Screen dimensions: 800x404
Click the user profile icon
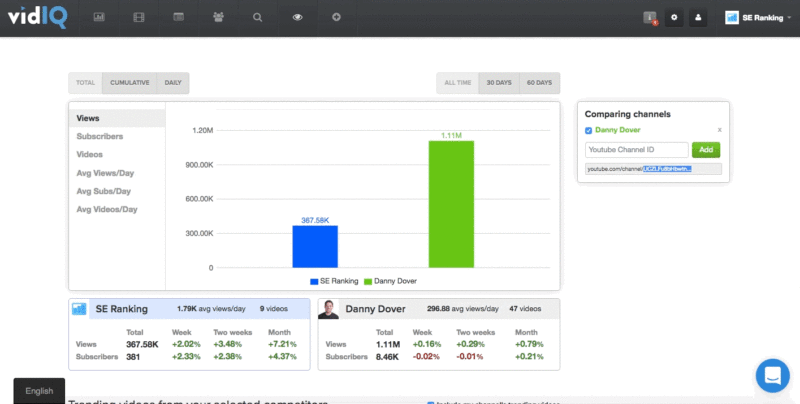pos(698,18)
